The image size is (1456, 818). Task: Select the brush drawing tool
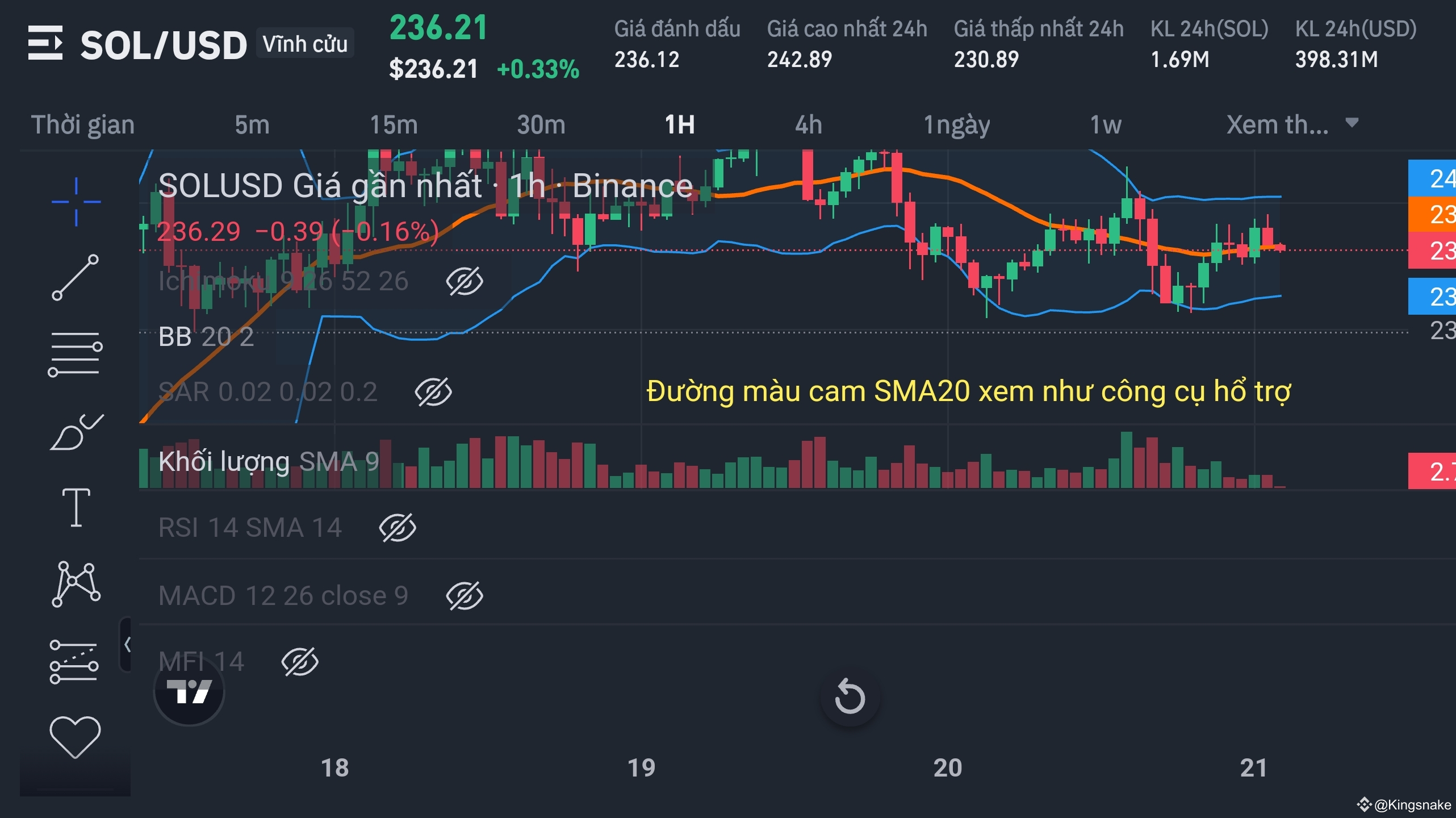(x=76, y=432)
